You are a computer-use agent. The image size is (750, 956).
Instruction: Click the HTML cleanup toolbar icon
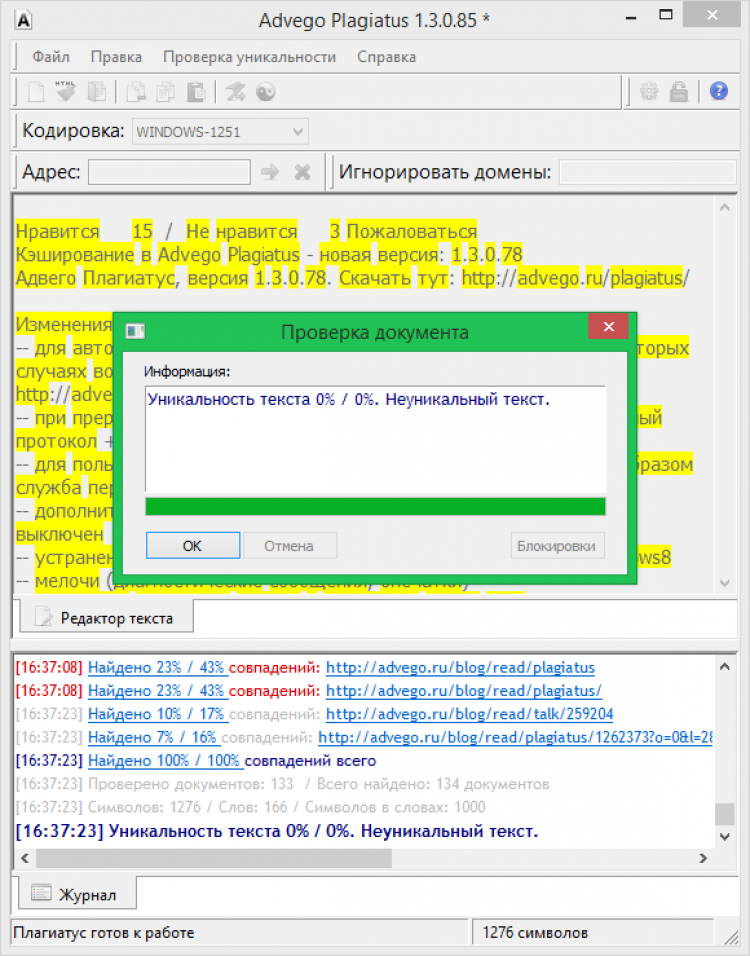[65, 91]
